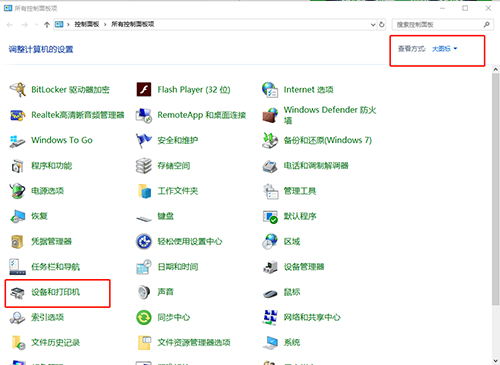
Task: Open the 恢复 recovery icon
Action: coord(18,216)
